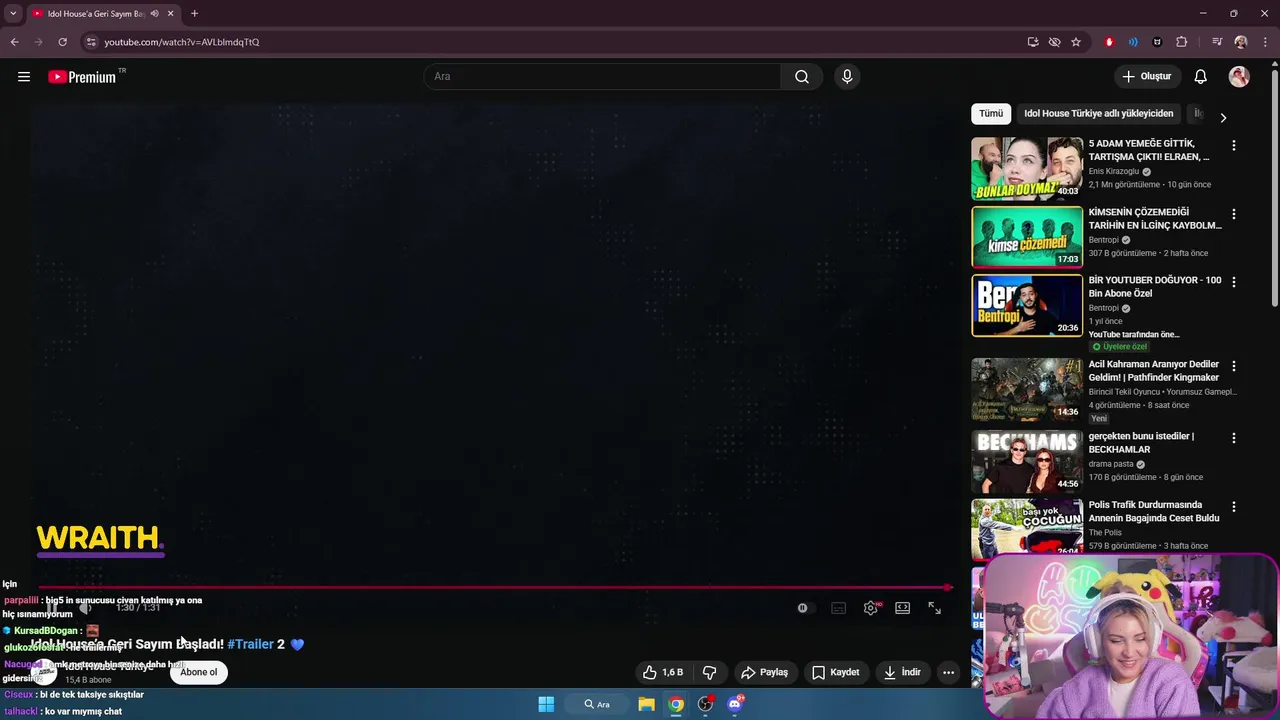Open the taskbar Ara search box

597,704
